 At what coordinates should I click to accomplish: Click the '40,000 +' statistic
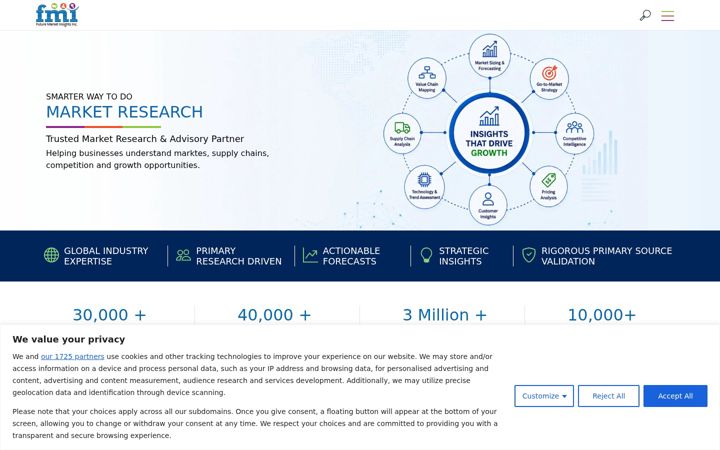click(x=274, y=315)
